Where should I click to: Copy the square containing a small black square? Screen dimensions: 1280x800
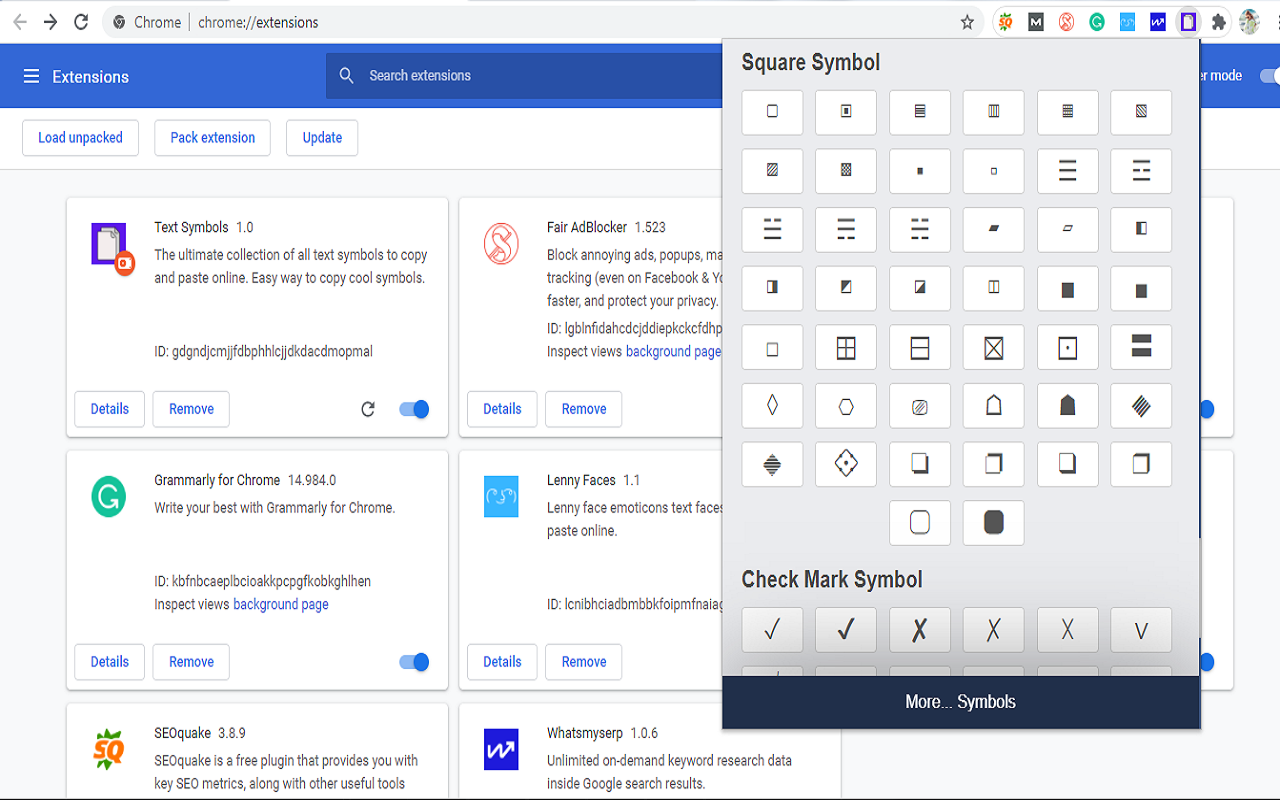tap(846, 112)
